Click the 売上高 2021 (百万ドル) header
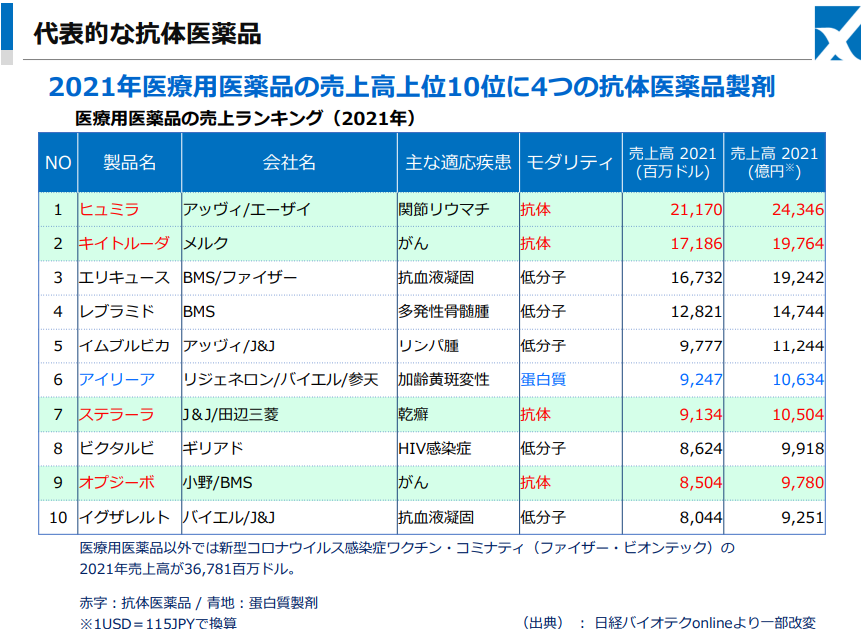This screenshot has height=629, width=861. click(x=673, y=163)
